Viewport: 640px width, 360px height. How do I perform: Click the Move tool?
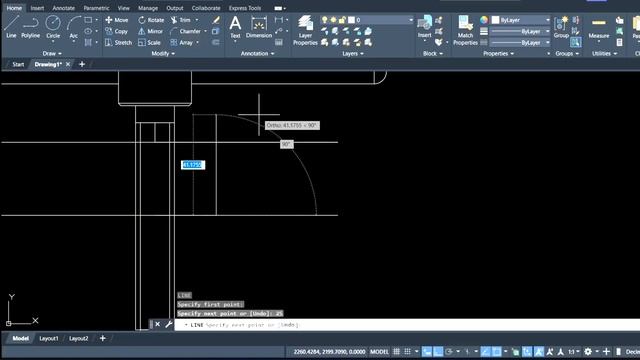tap(117, 20)
